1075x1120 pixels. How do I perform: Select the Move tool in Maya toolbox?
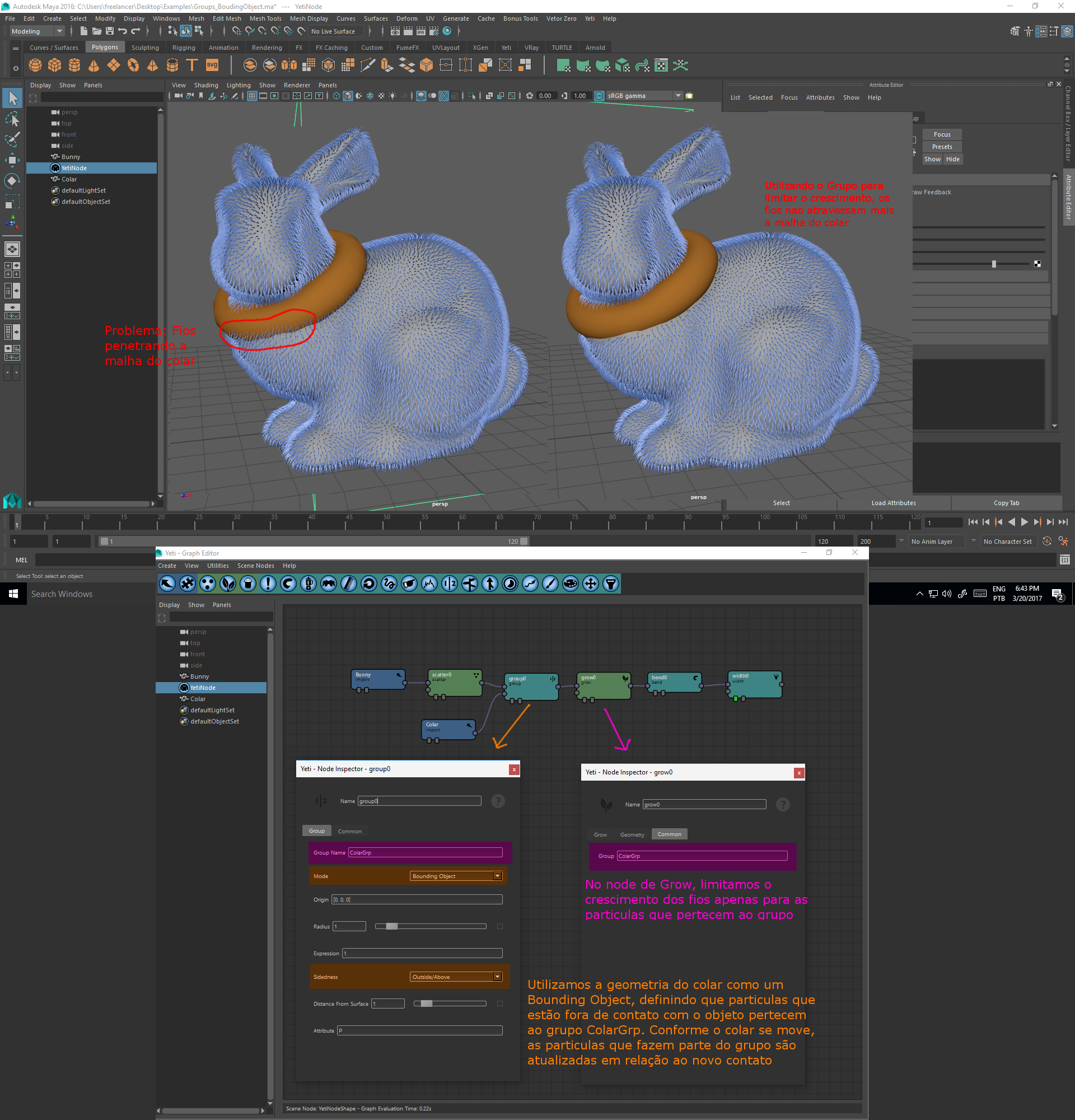click(12, 160)
